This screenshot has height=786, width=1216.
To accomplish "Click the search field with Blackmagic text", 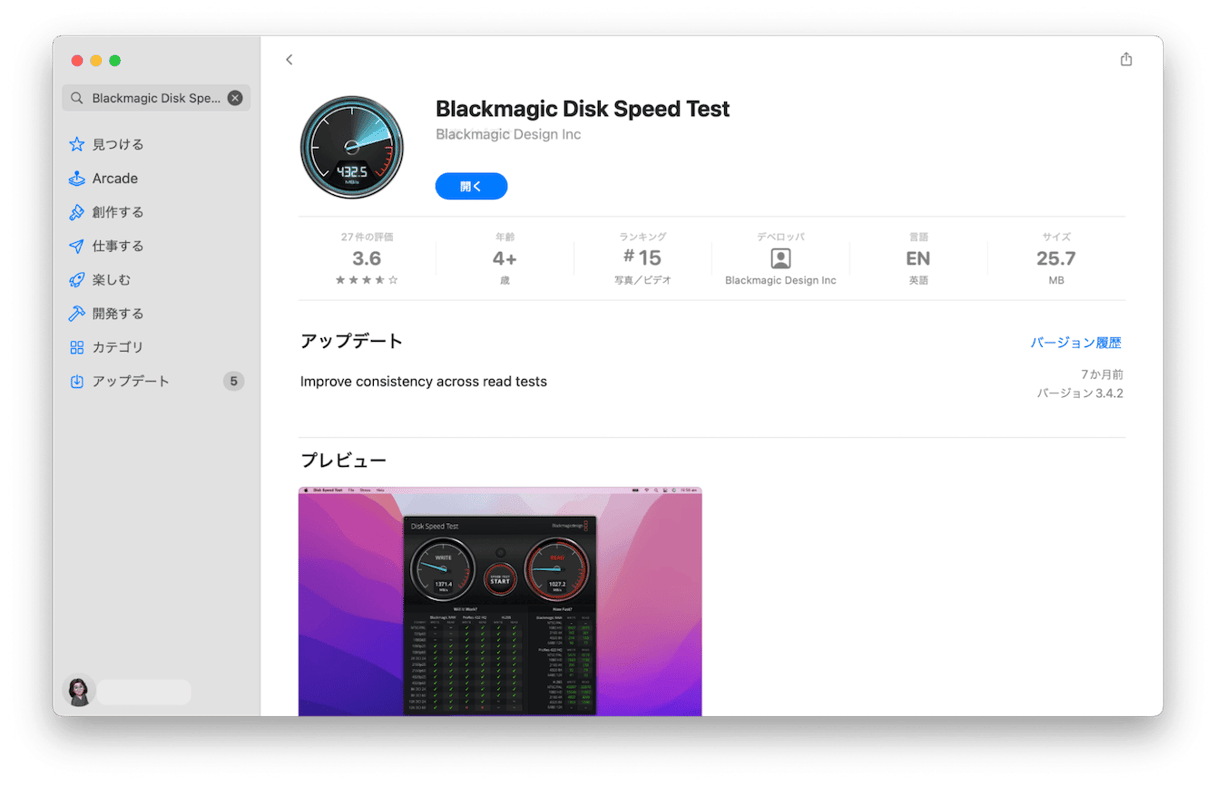I will [156, 98].
